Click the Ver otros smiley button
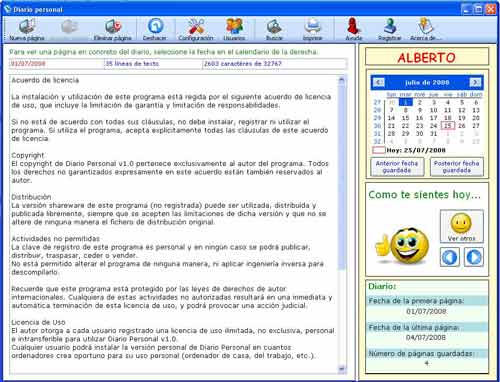The image size is (500, 382). [x=462, y=226]
